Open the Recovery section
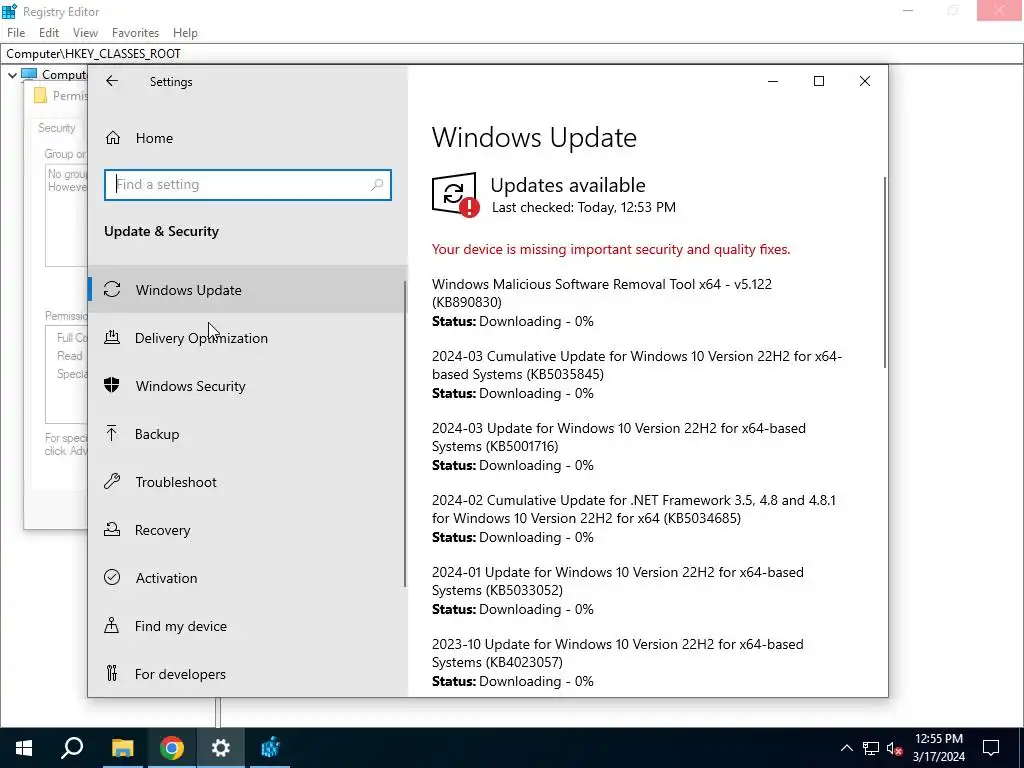 (247, 530)
